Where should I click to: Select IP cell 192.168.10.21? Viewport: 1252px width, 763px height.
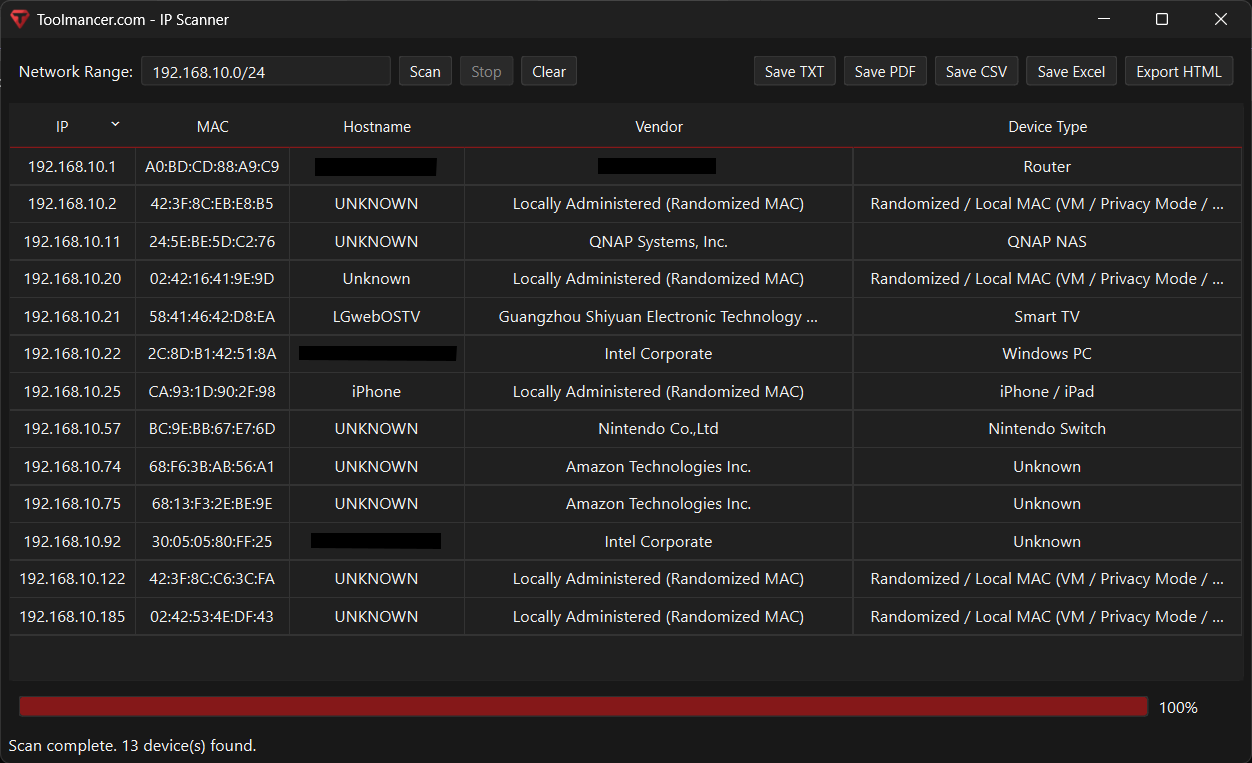tap(72, 316)
